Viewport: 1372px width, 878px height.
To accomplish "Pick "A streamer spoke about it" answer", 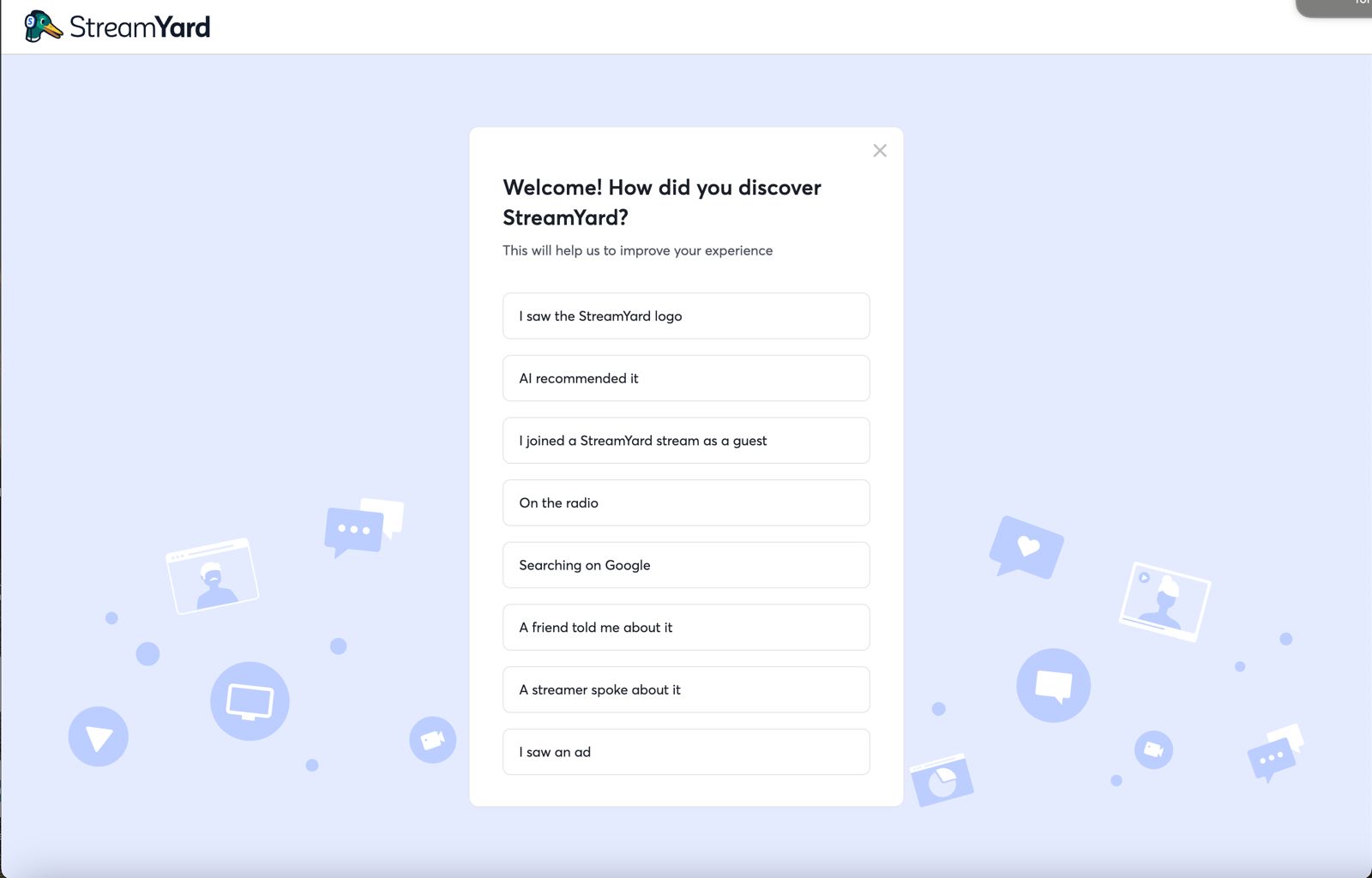I will (686, 690).
